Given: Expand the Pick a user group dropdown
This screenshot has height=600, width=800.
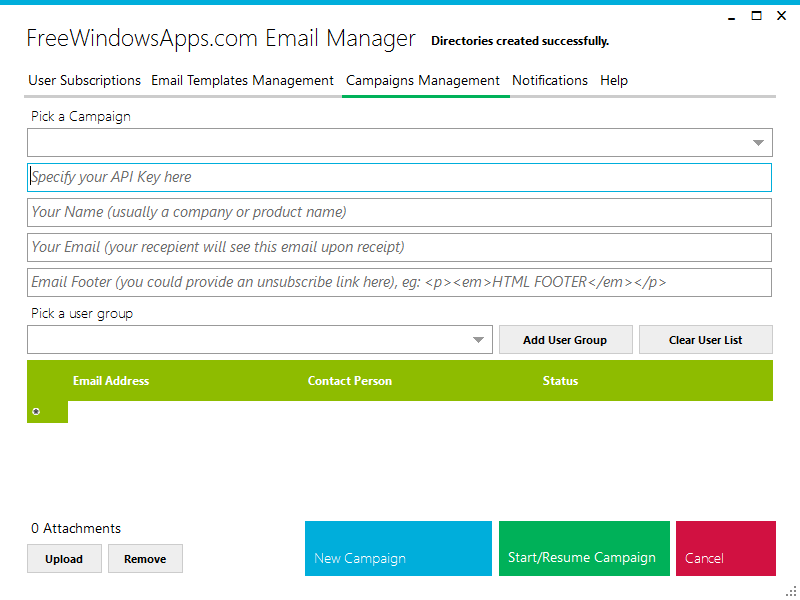Looking at the screenshot, I should click(x=260, y=340).
